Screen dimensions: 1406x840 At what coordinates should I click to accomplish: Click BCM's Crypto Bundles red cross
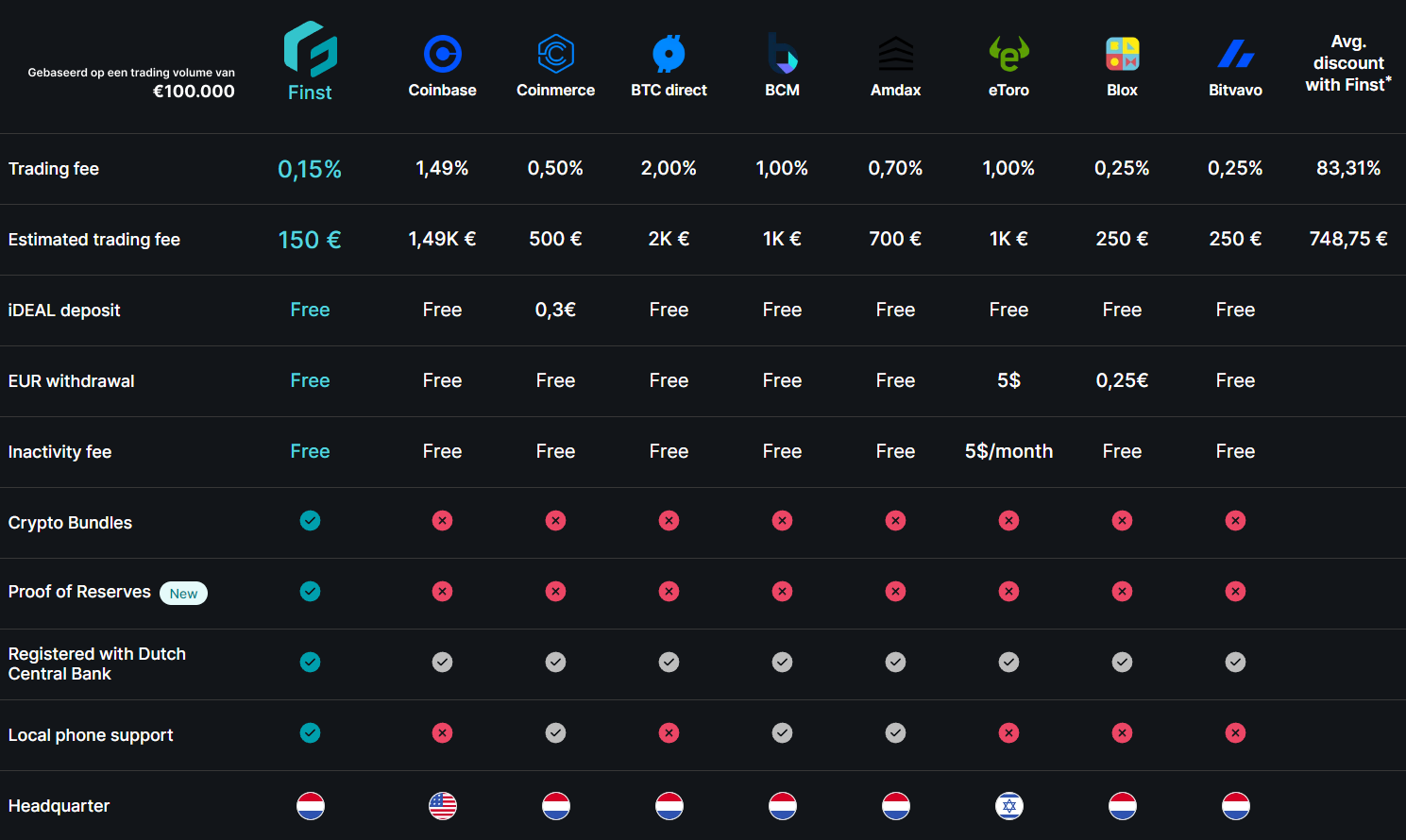click(x=782, y=520)
